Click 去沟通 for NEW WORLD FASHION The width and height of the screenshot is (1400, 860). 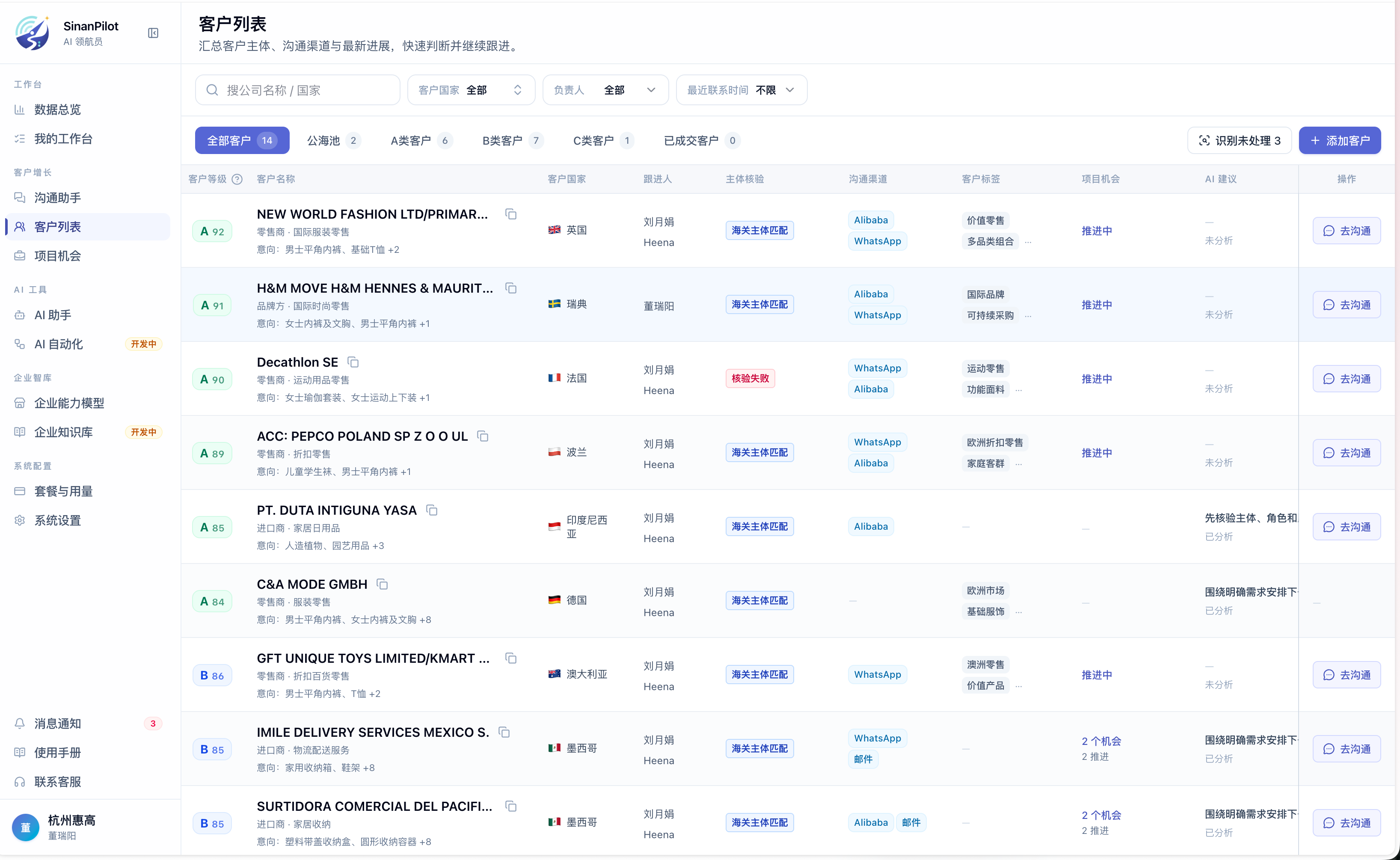pyautogui.click(x=1347, y=231)
